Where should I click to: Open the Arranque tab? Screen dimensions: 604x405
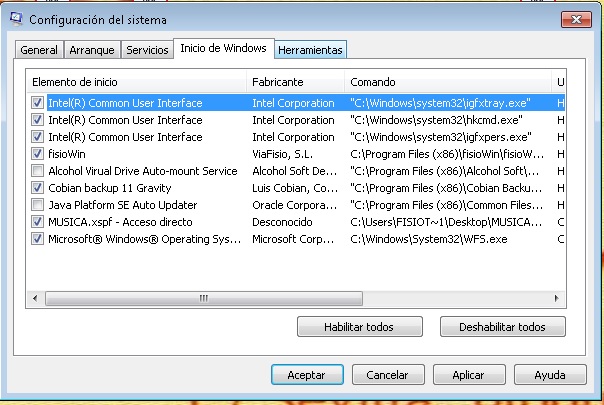(x=92, y=50)
